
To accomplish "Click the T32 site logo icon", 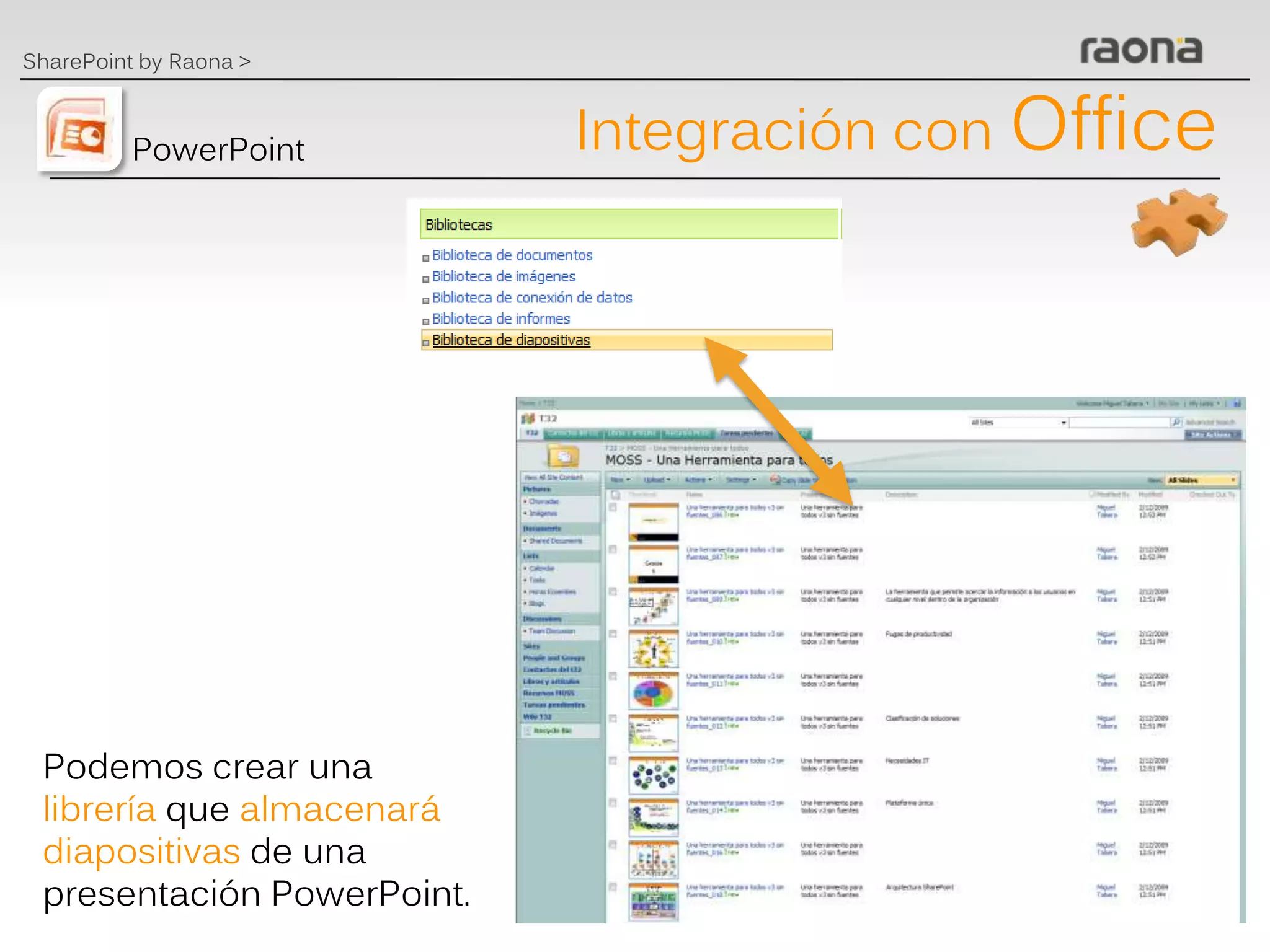I will [x=528, y=419].
